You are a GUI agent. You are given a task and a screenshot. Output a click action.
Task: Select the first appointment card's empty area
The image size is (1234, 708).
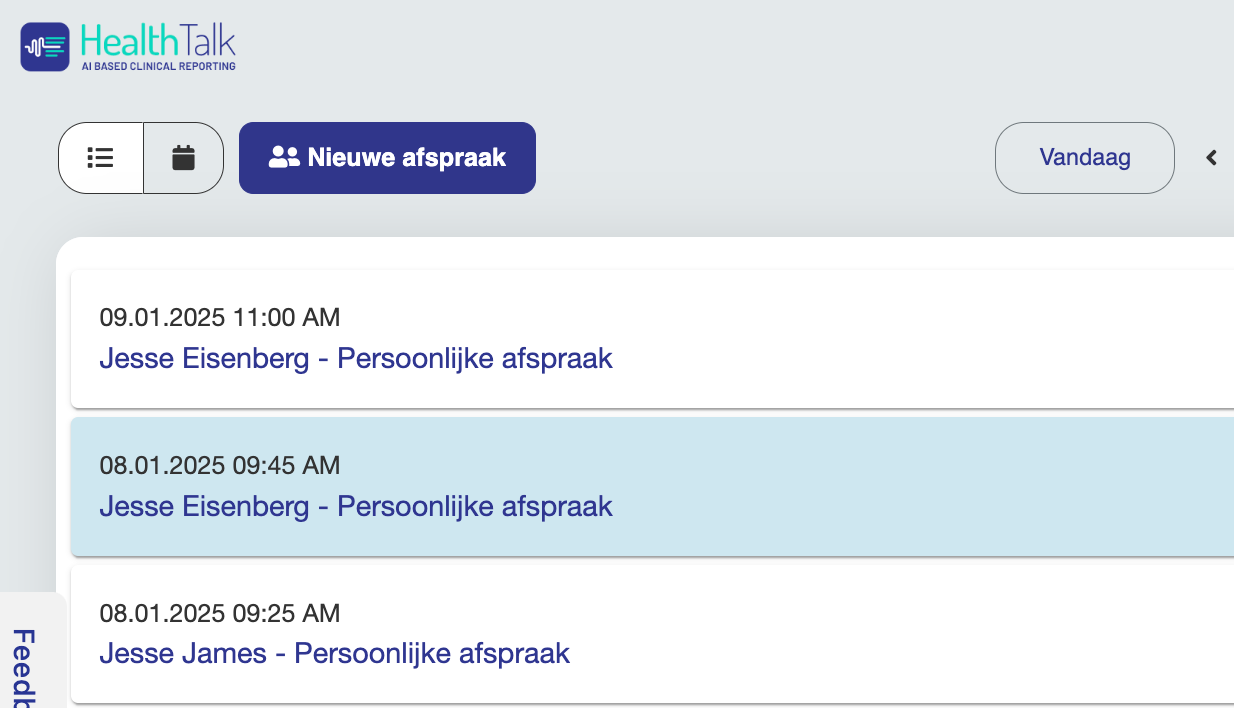pyautogui.click(x=900, y=338)
